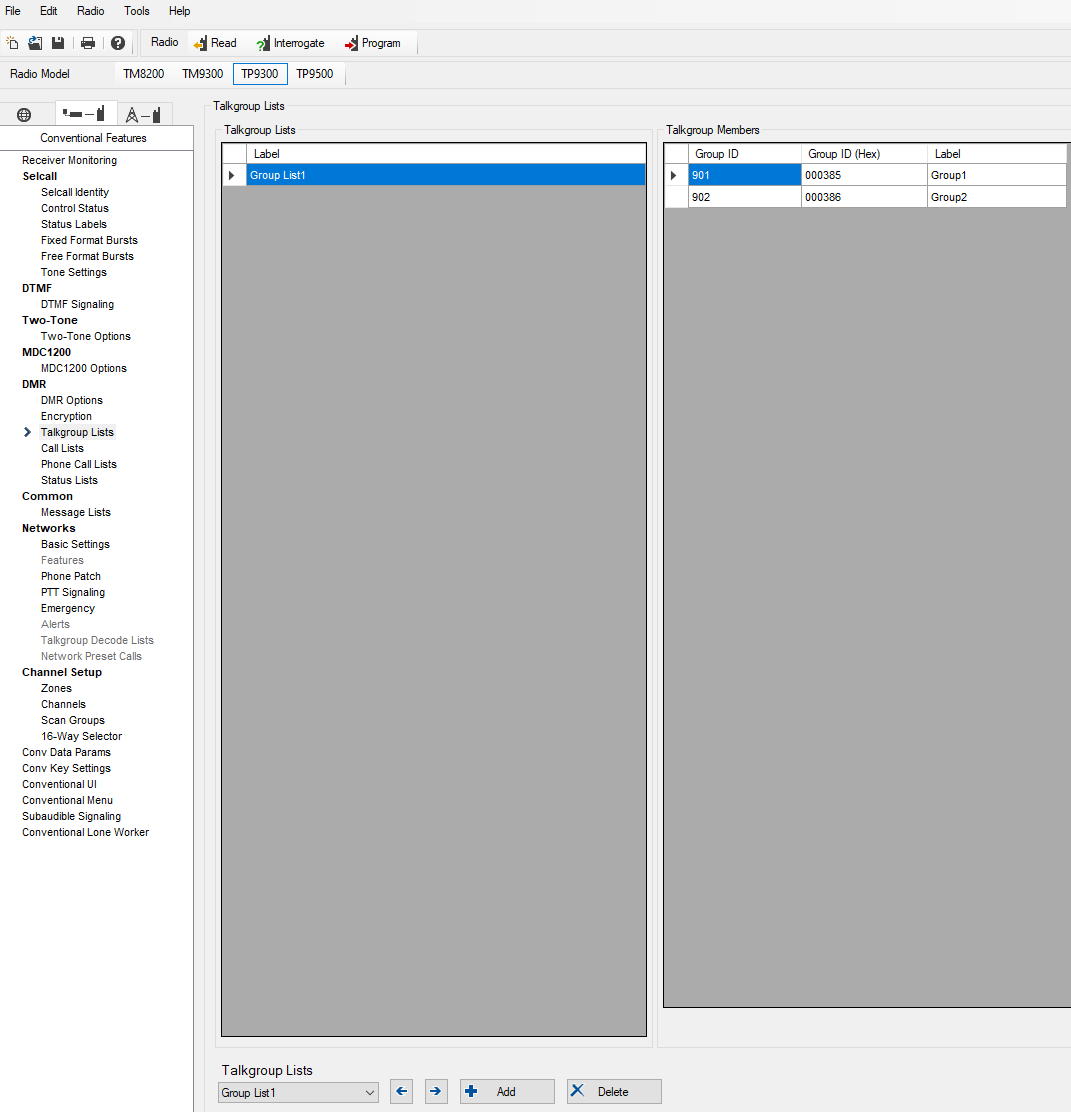Open 16-Way Selector
Viewport: 1071px width, 1112px height.
tap(82, 736)
